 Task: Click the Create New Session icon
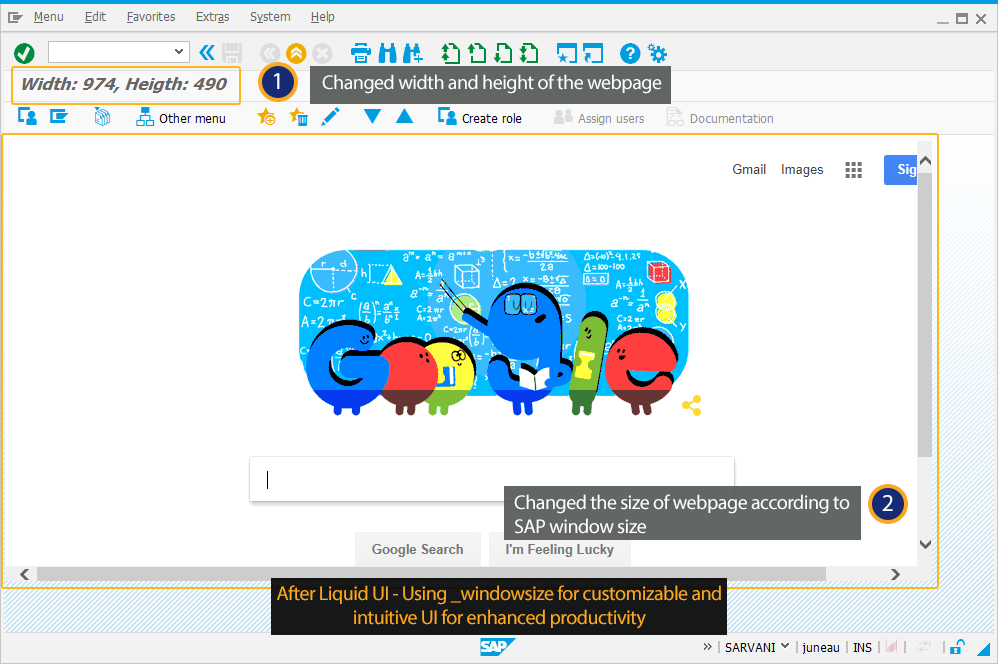coord(566,53)
